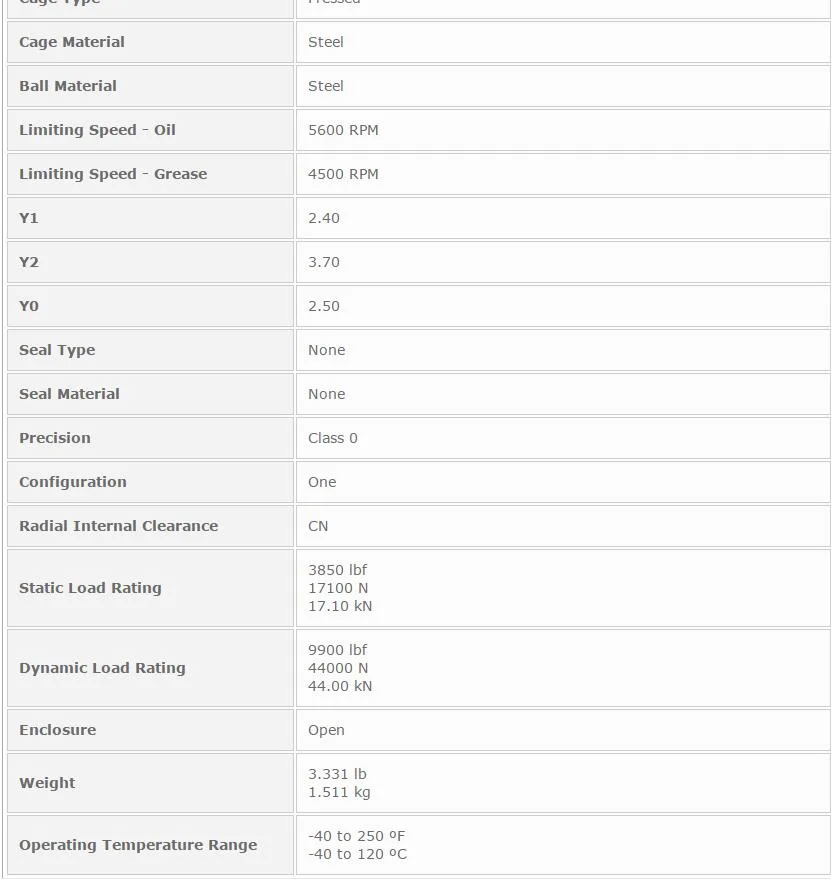Select the 44000 N dynamic load value
This screenshot has height=880, width=831.
pos(338,668)
